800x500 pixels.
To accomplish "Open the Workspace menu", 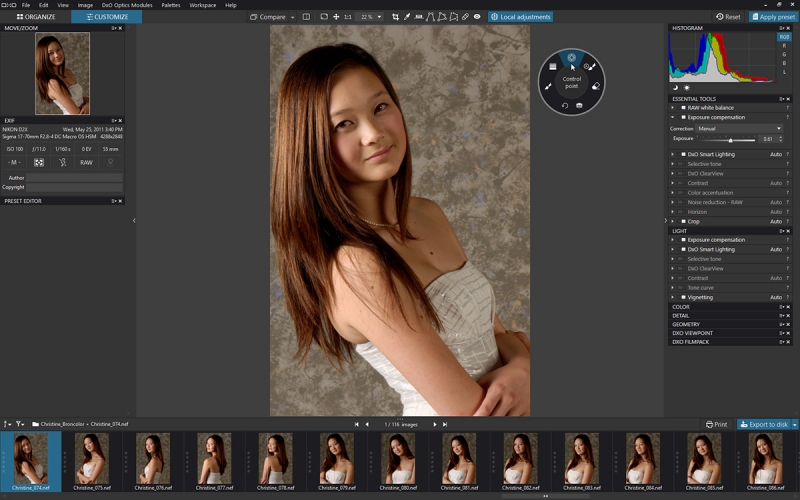I will (203, 5).
